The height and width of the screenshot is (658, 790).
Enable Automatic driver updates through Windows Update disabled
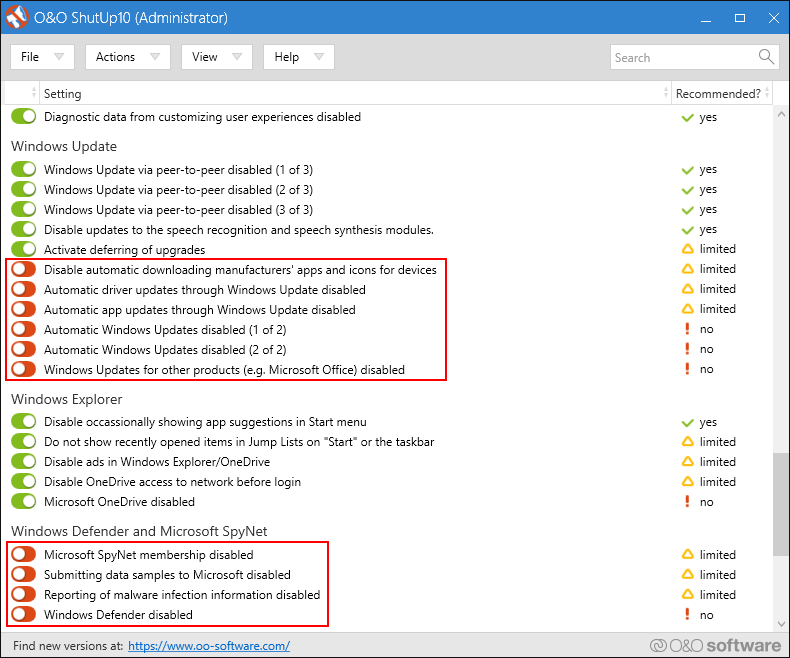point(24,289)
